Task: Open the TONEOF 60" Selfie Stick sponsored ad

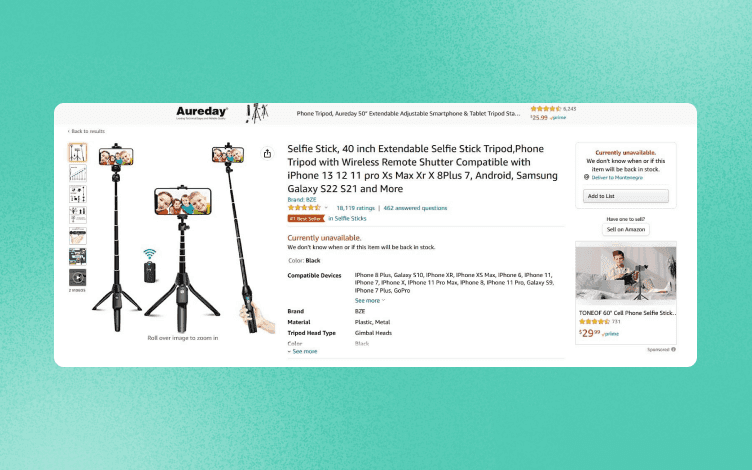Action: 625,293
